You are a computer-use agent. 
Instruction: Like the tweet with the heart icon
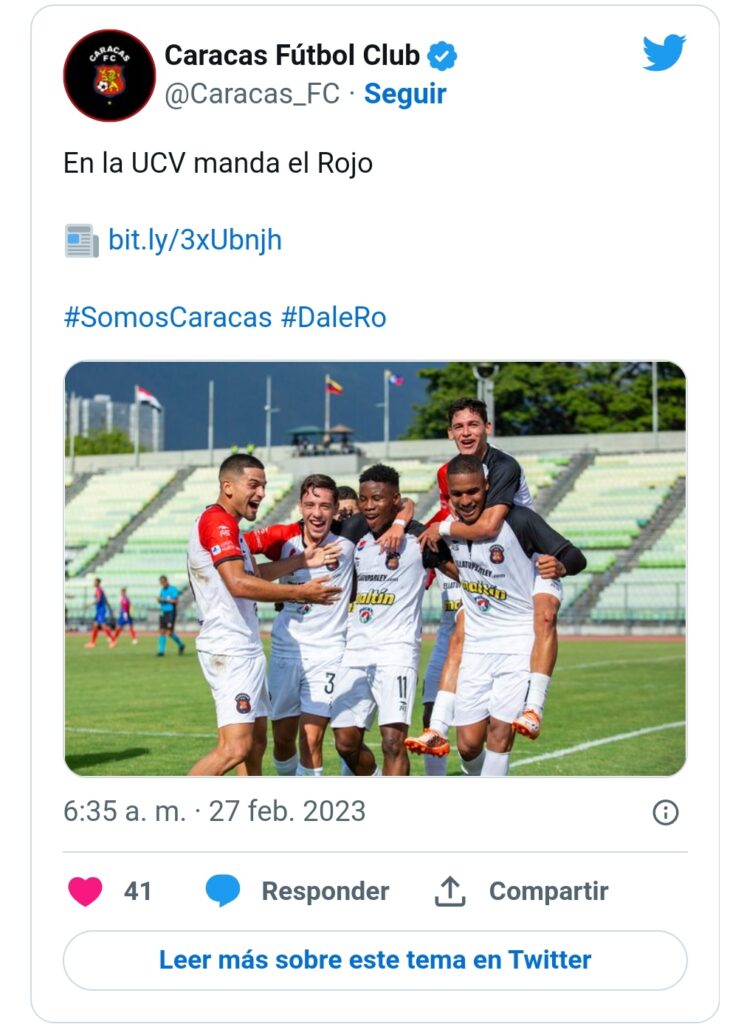pos(85,891)
